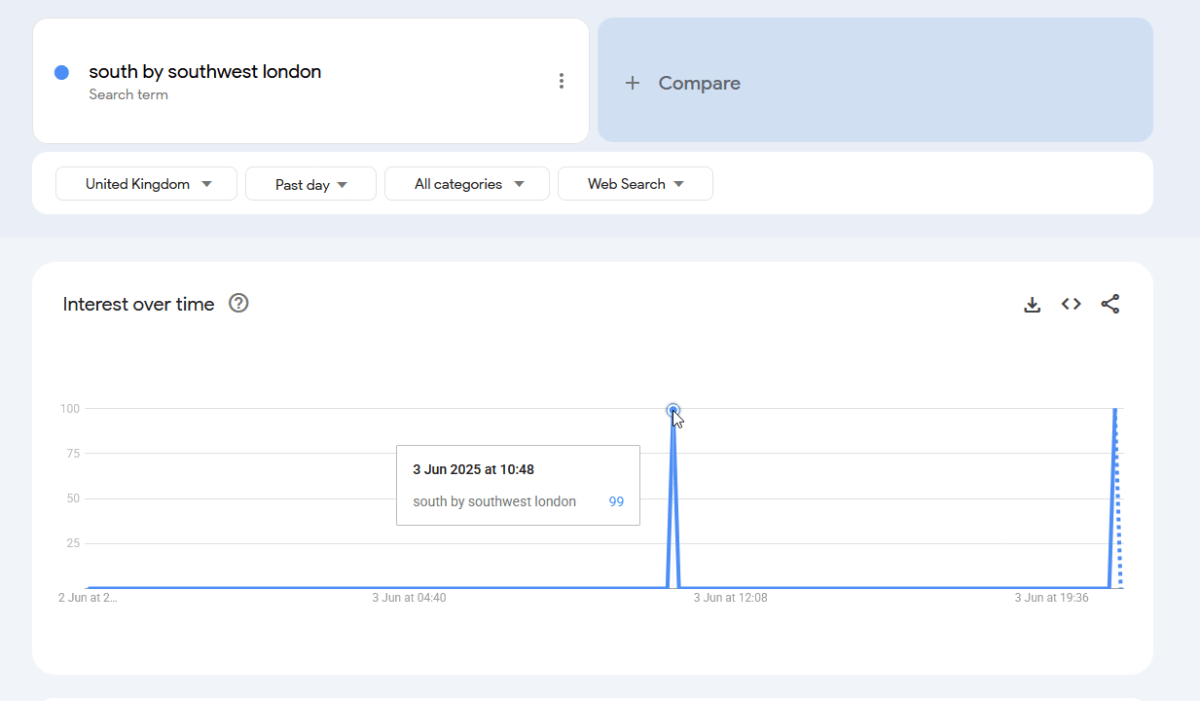Edit the search term south by southwest london
The height and width of the screenshot is (701, 1200).
point(205,72)
